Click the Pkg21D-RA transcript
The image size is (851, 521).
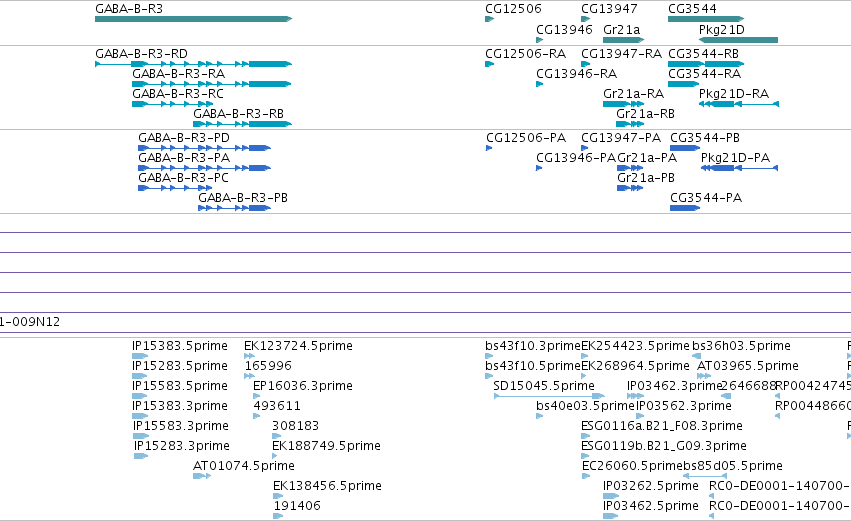tap(739, 104)
